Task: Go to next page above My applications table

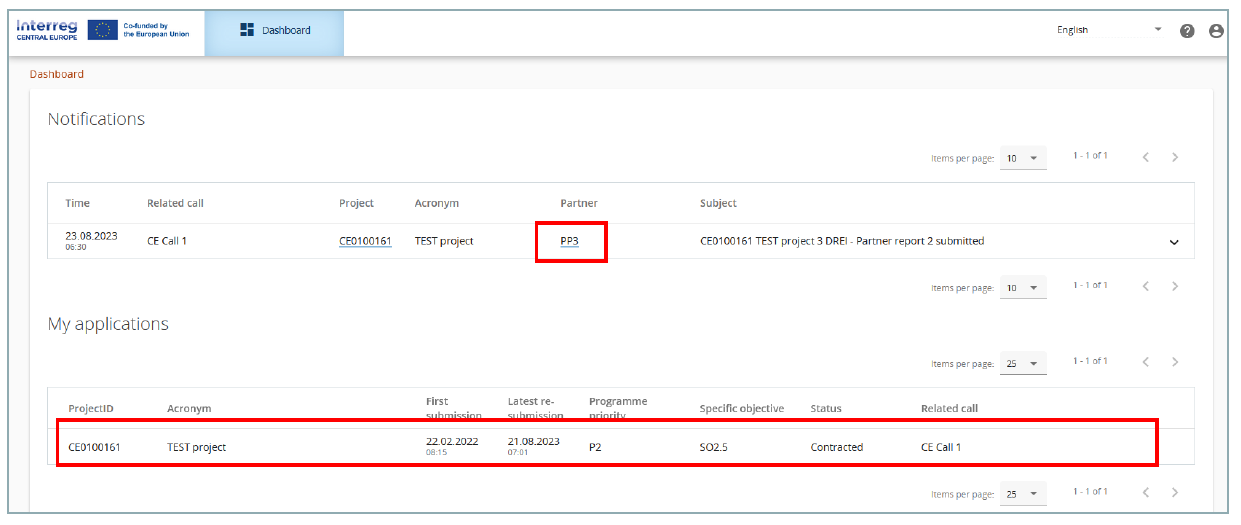Action: tap(1175, 362)
